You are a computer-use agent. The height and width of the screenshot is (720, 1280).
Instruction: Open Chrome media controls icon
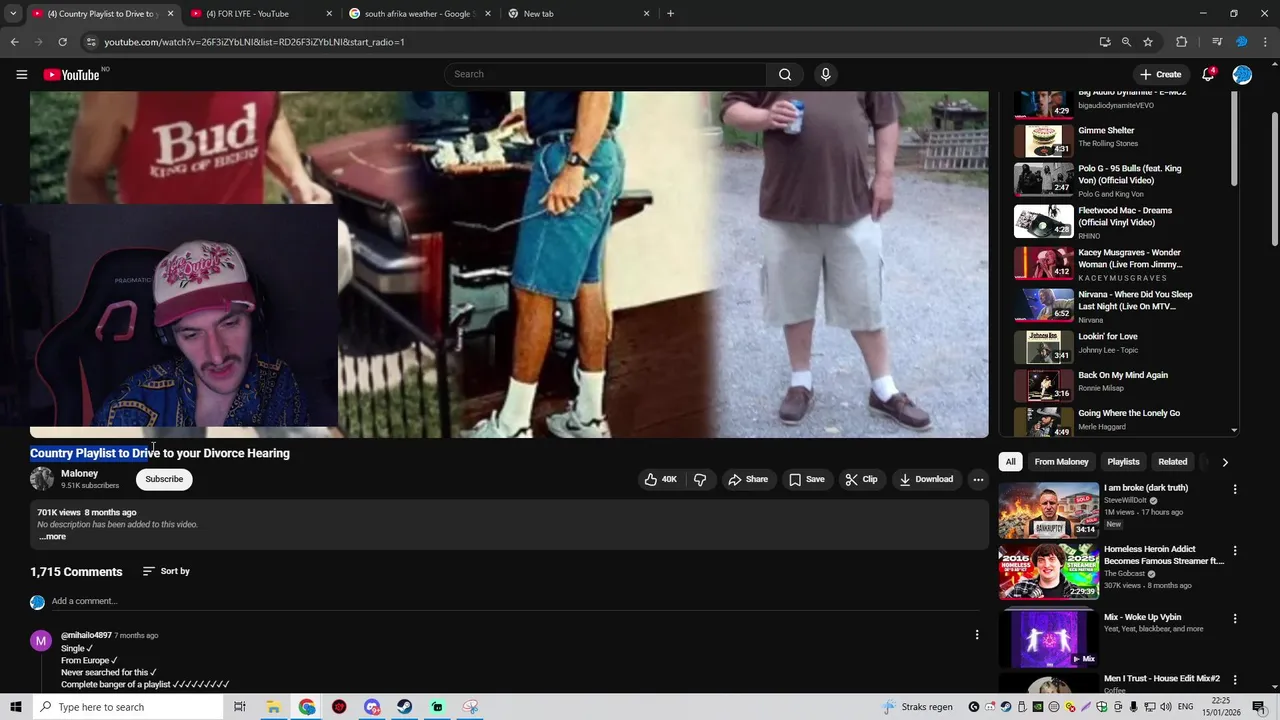tap(1217, 42)
